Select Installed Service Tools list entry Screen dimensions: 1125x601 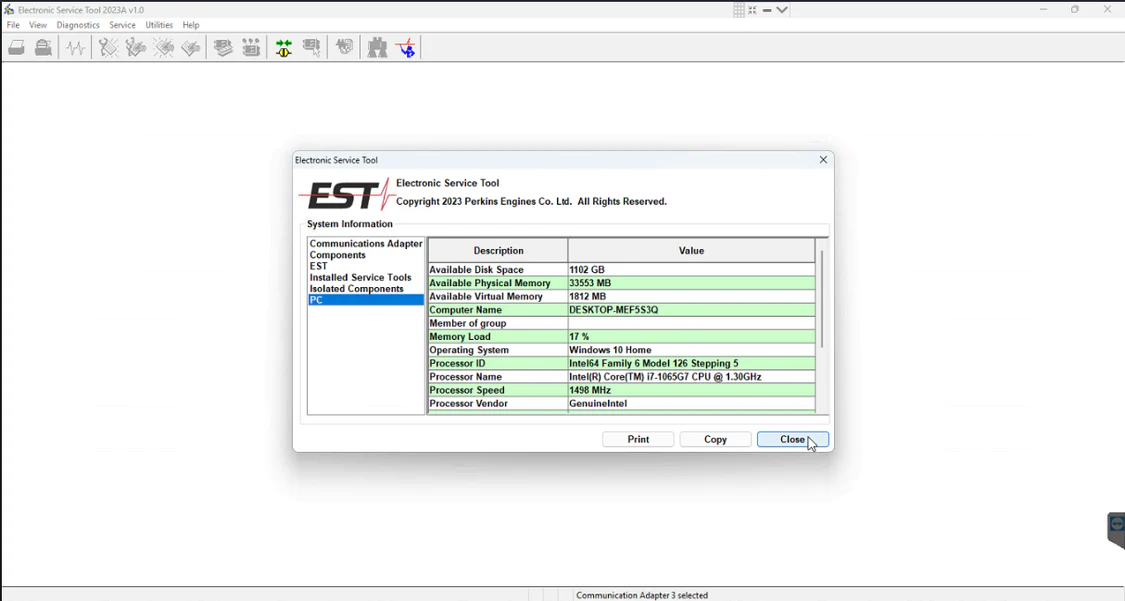pyautogui.click(x=360, y=278)
